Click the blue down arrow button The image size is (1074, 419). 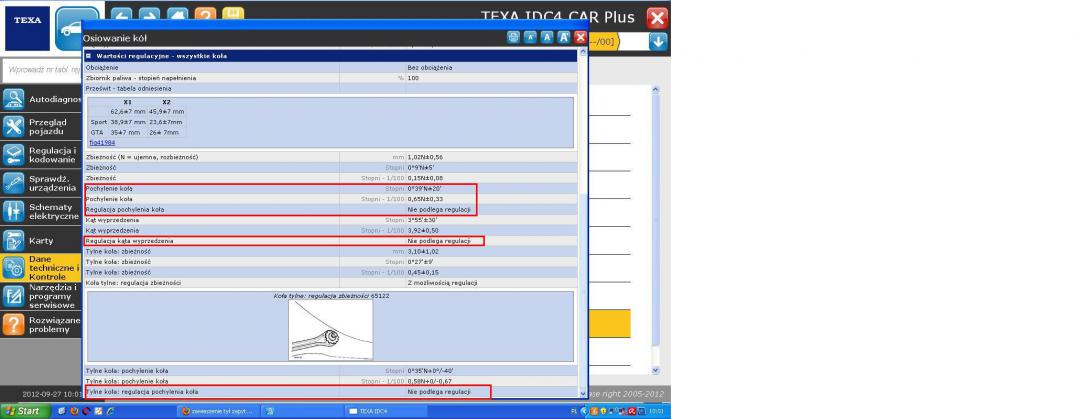pyautogui.click(x=658, y=42)
